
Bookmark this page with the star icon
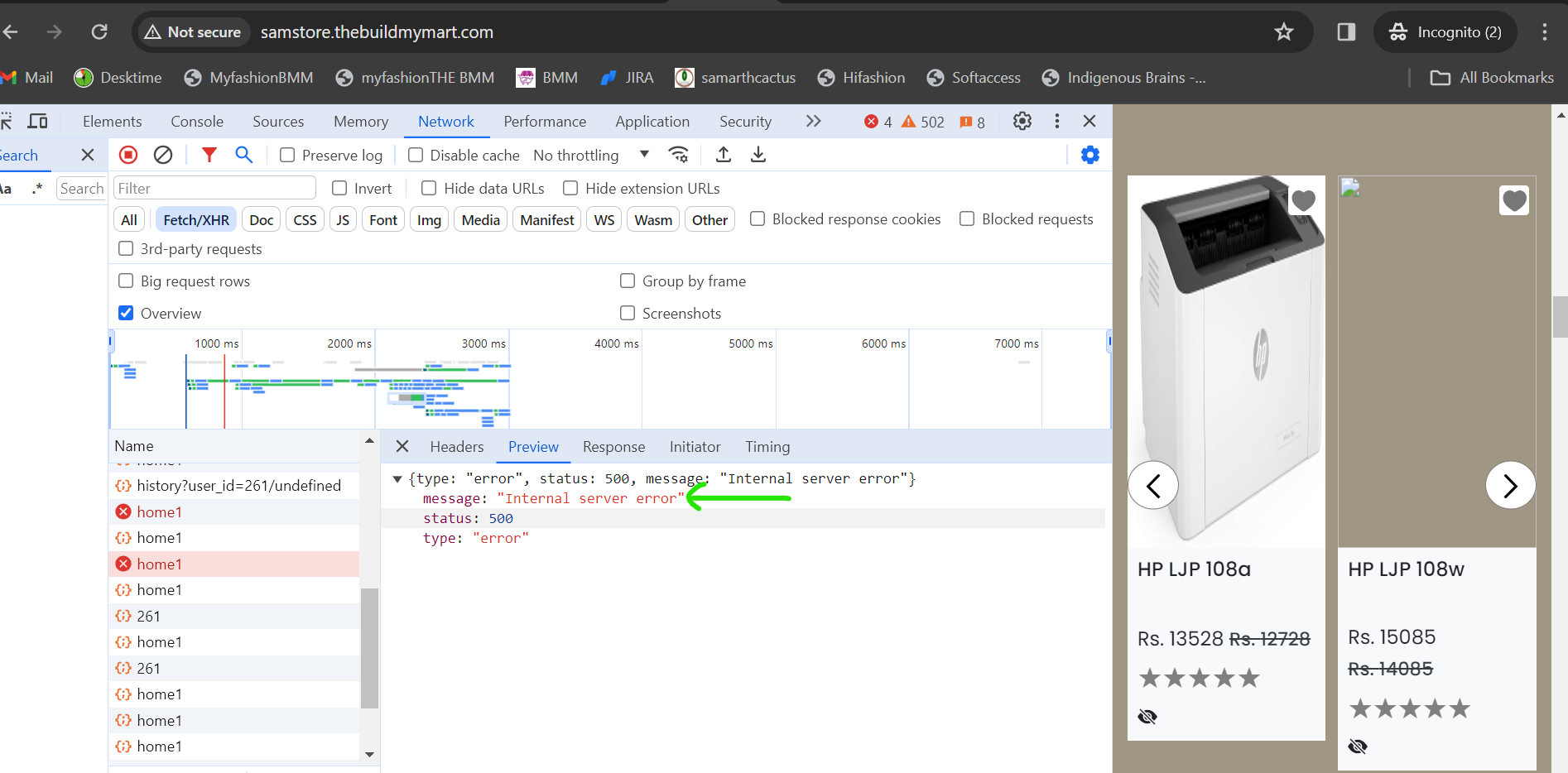[x=1284, y=32]
